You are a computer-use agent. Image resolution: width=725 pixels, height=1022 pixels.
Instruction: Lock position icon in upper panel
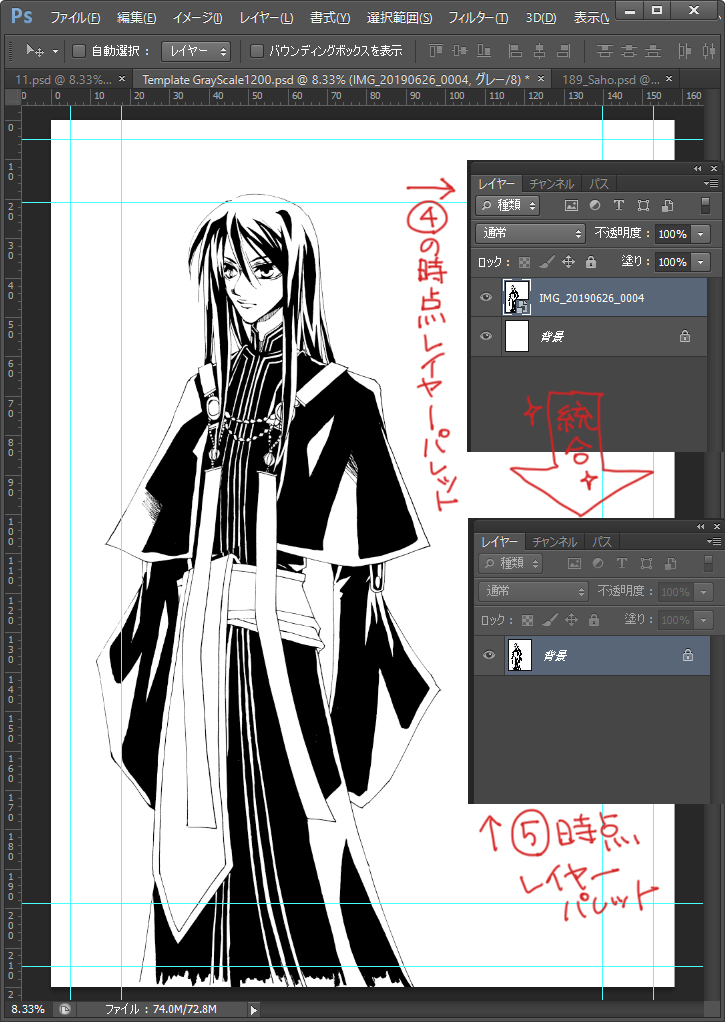[x=569, y=261]
